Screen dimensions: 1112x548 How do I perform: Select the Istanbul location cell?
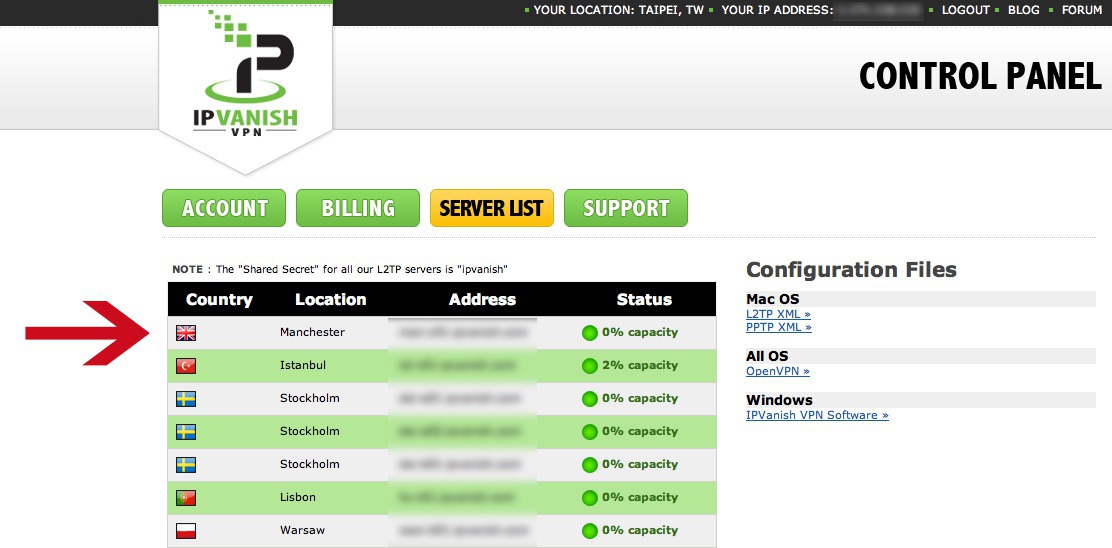[303, 366]
